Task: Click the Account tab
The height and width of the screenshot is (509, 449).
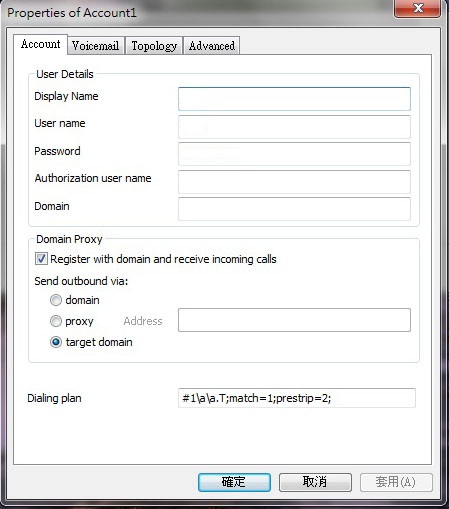Action: pyautogui.click(x=40, y=44)
